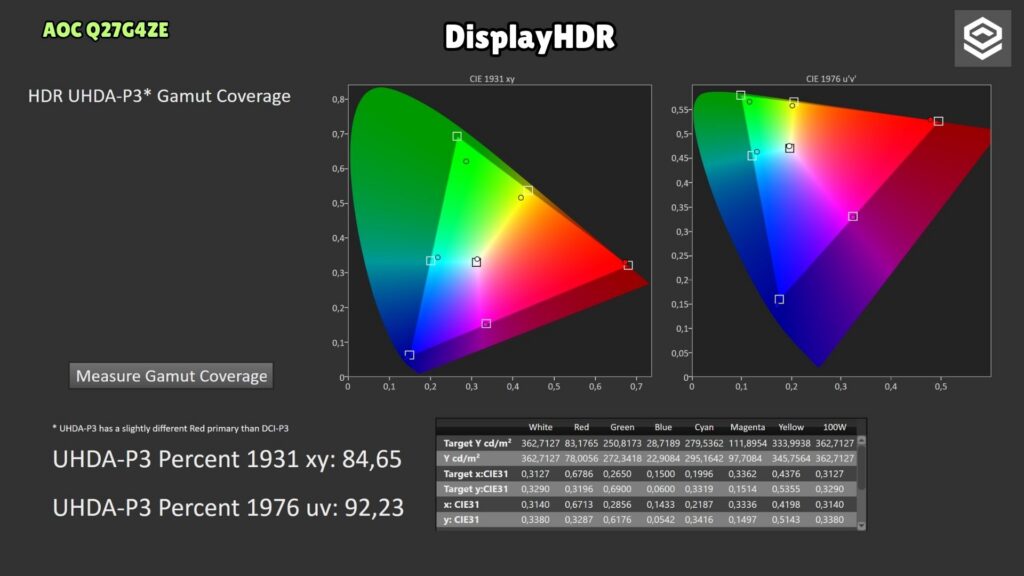Click the Magenta column header
Screen dimensions: 1024x576
(747, 427)
